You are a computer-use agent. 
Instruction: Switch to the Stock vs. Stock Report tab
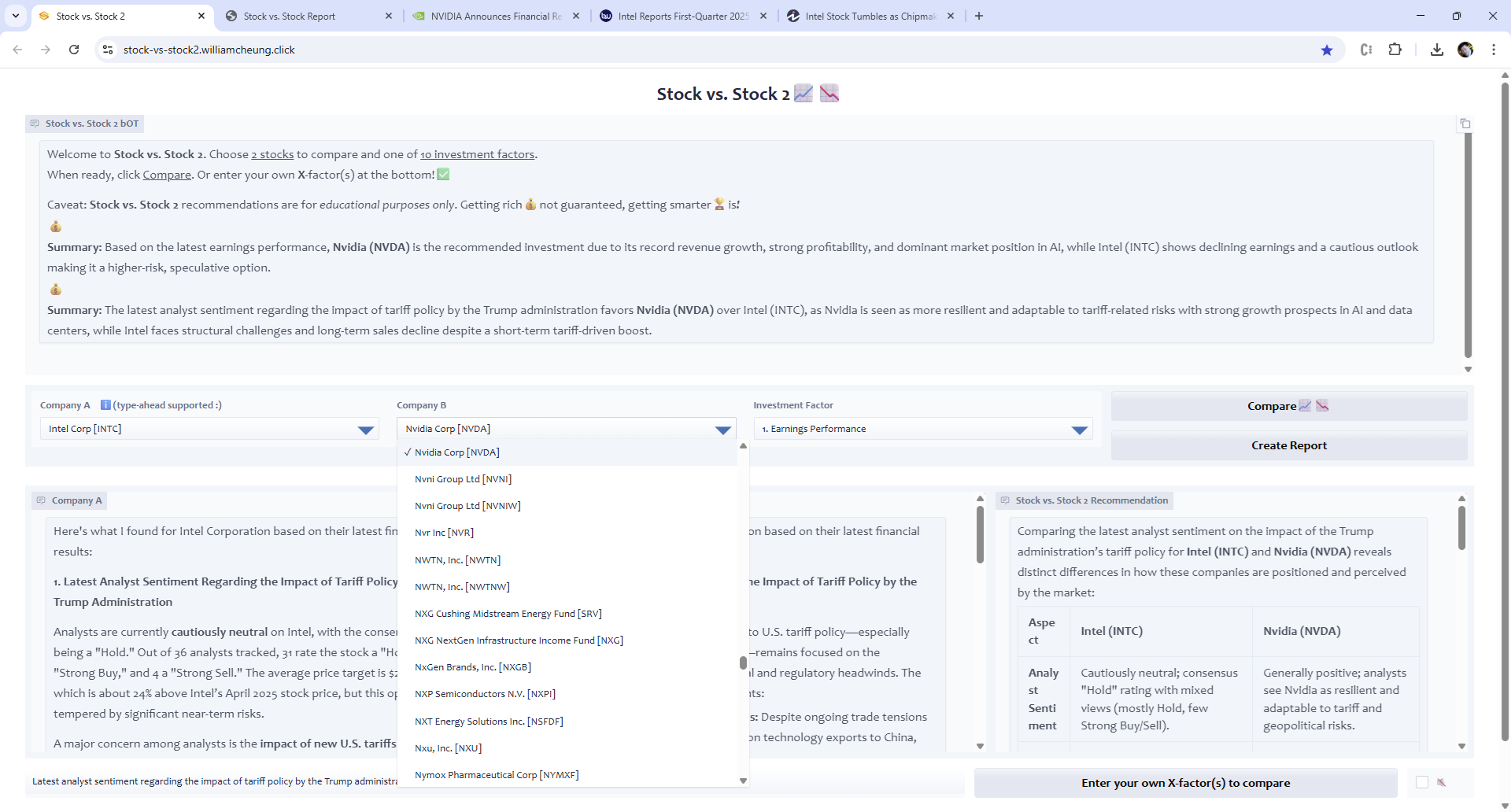pos(308,16)
